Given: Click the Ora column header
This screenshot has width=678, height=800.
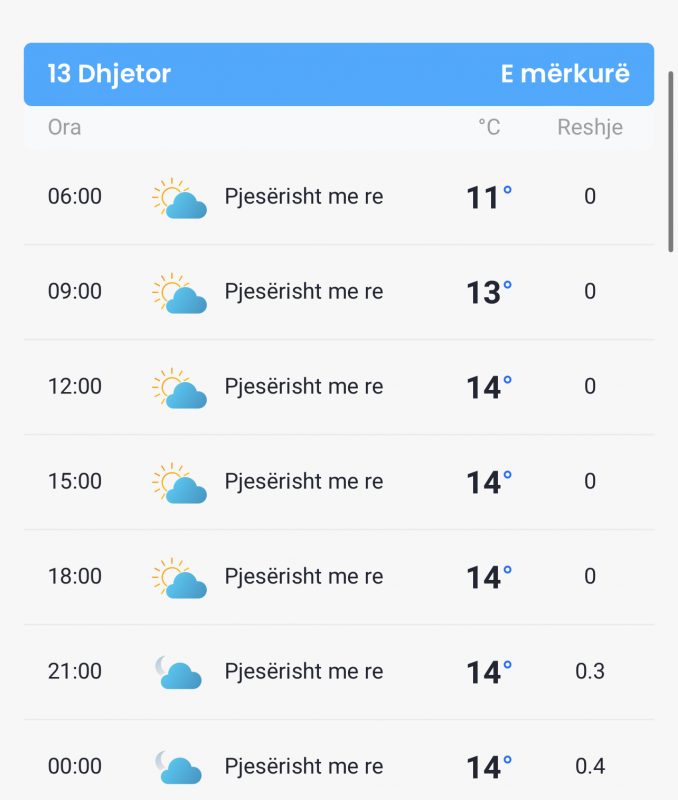Looking at the screenshot, I should (64, 127).
